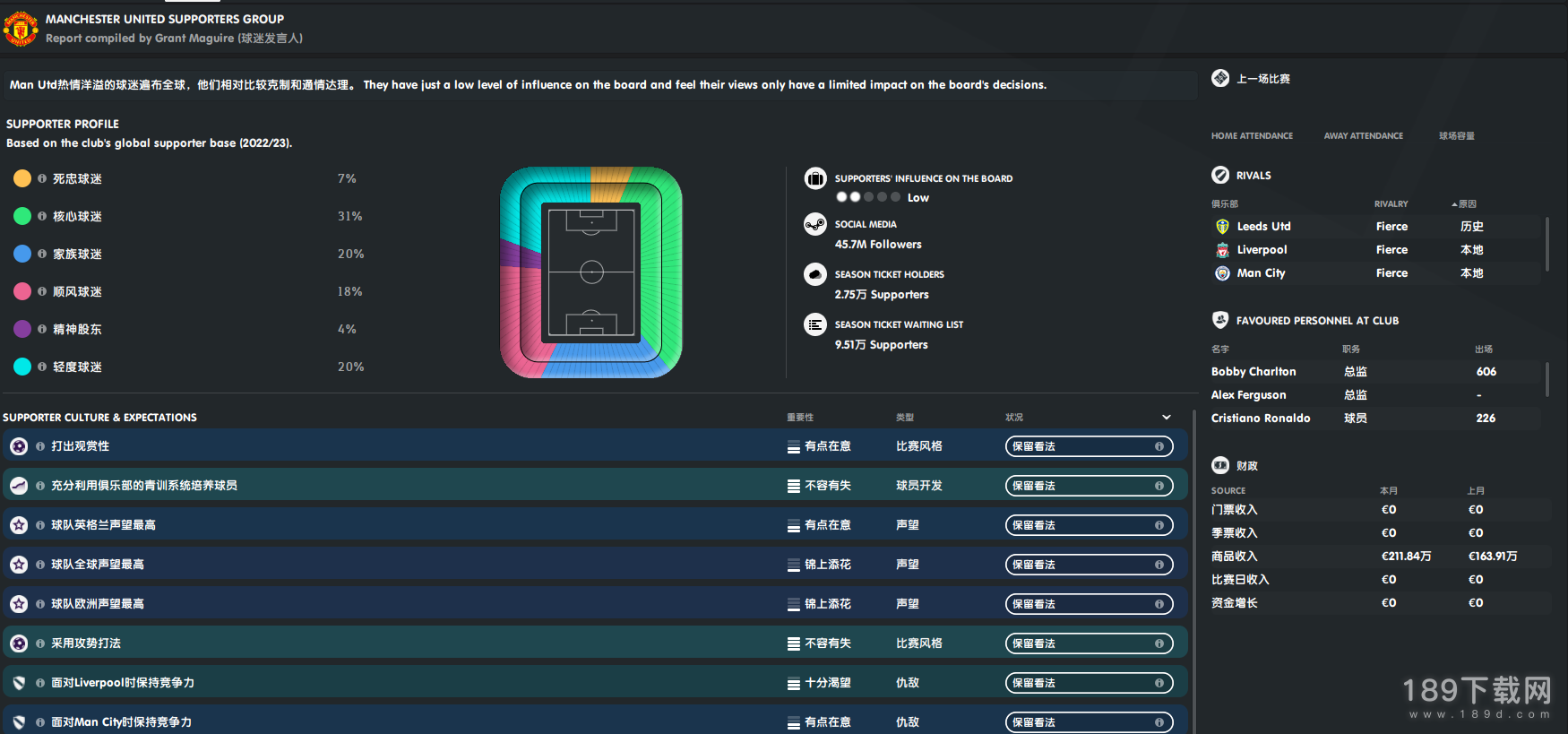Click the Favoured Personnel at Club shield icon
Screen dimensions: 1568x734
[1220, 320]
